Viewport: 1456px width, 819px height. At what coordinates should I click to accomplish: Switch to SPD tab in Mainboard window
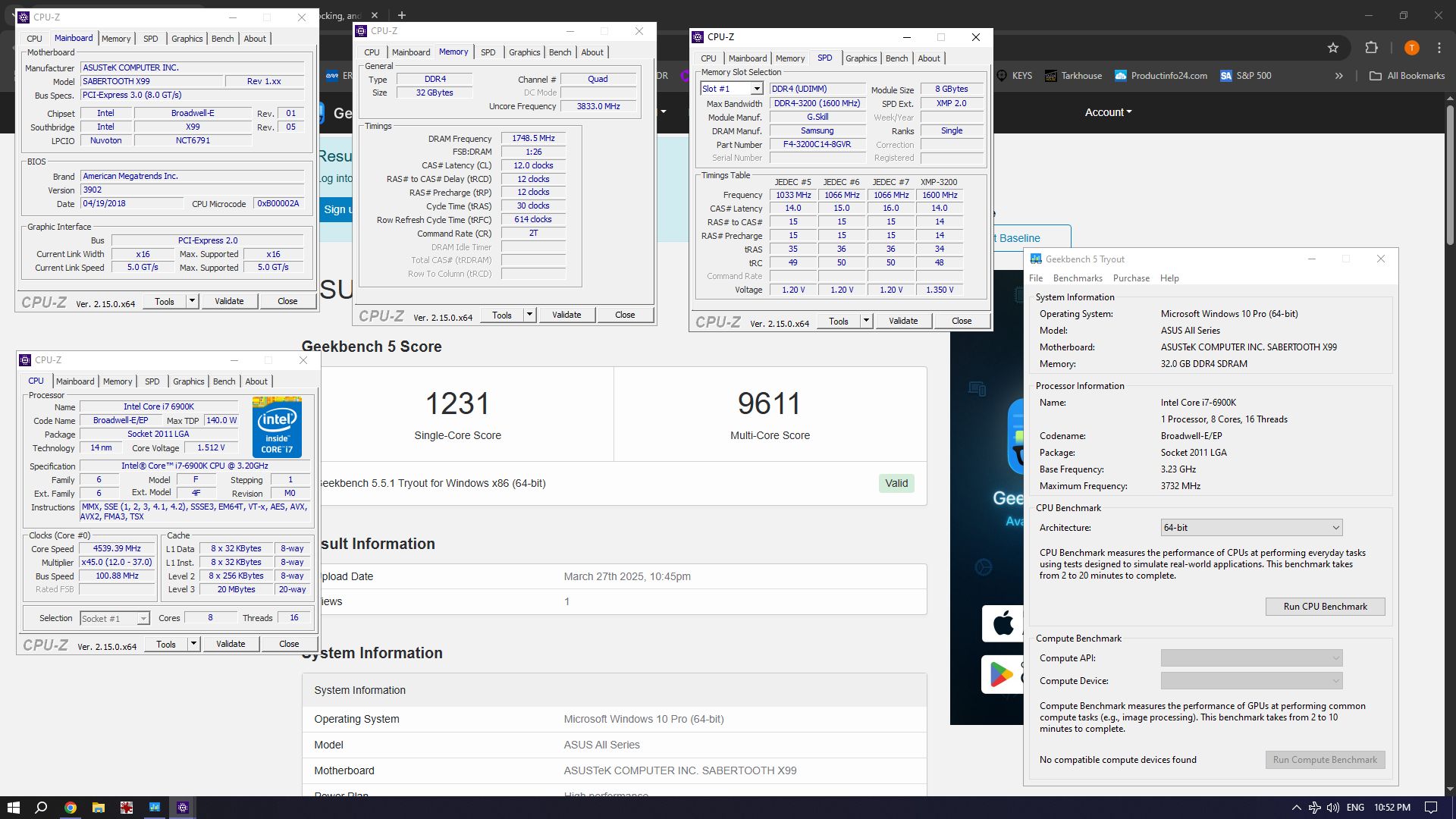[x=151, y=39]
